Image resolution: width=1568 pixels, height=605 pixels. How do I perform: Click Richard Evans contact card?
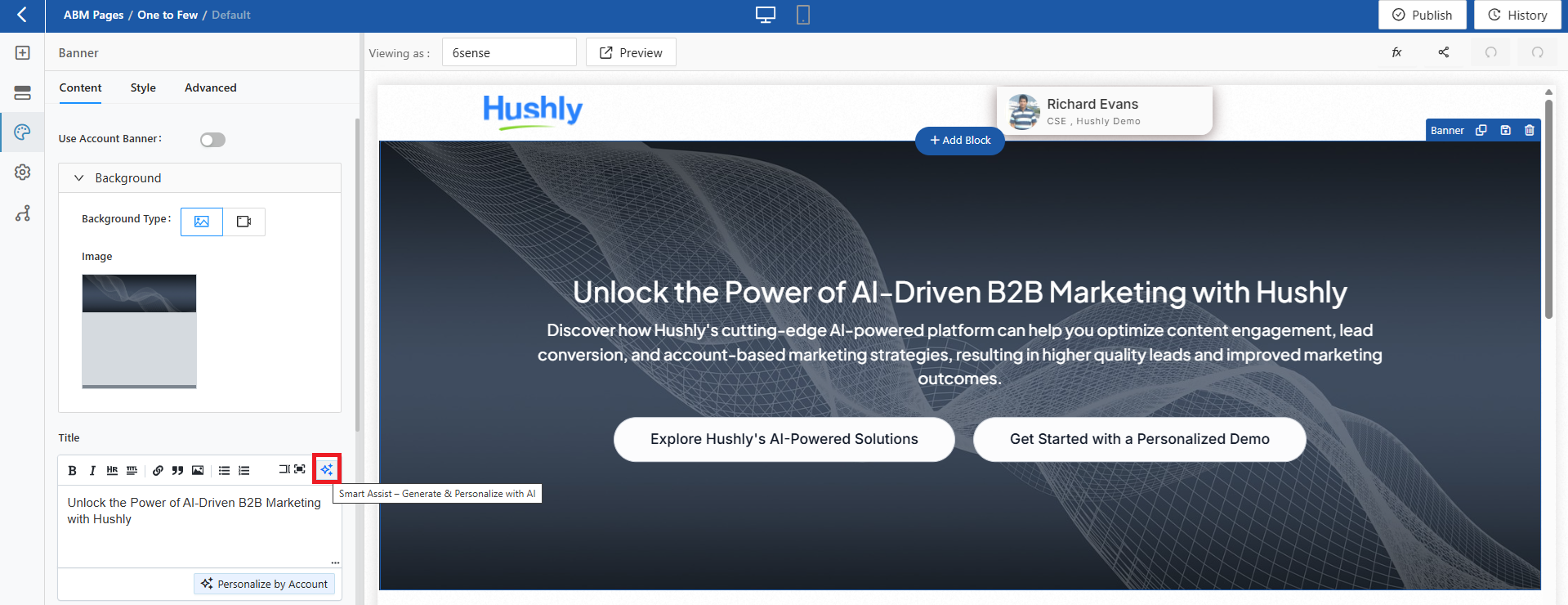pyautogui.click(x=1105, y=111)
